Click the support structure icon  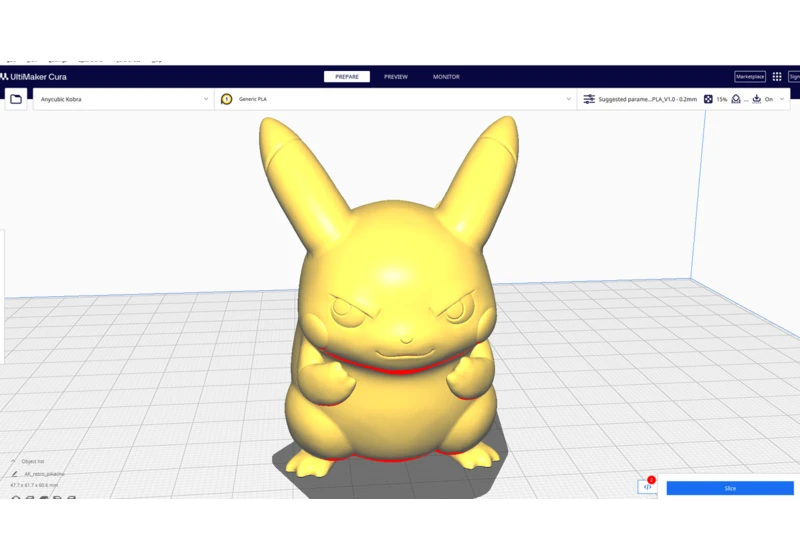736,99
